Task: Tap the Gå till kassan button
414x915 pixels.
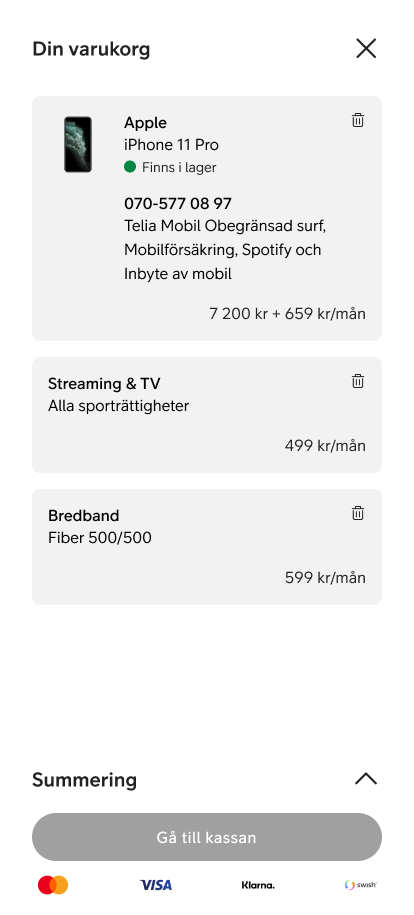Action: [207, 837]
